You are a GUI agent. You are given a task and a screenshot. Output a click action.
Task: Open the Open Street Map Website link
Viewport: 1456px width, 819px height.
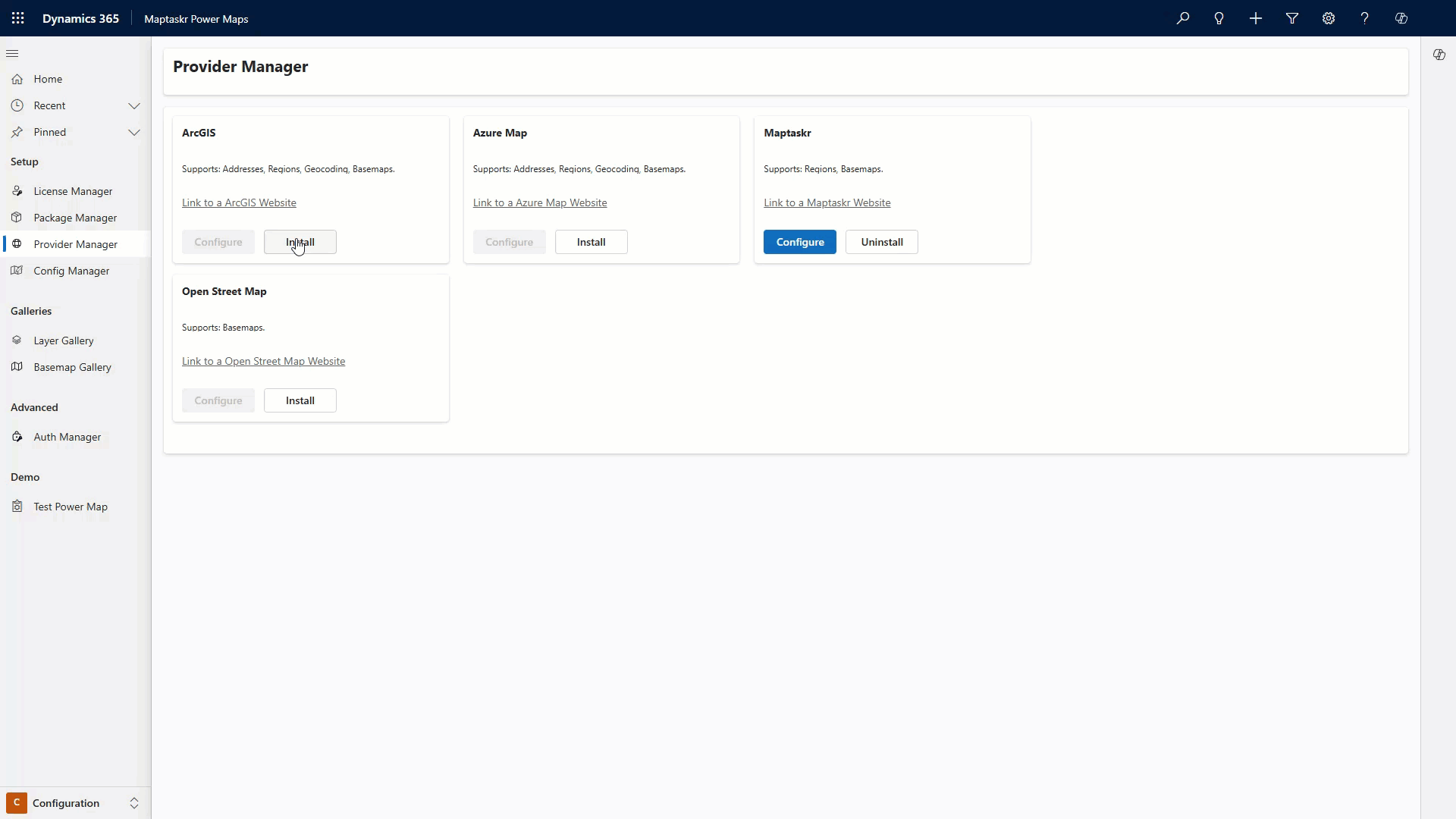point(263,361)
